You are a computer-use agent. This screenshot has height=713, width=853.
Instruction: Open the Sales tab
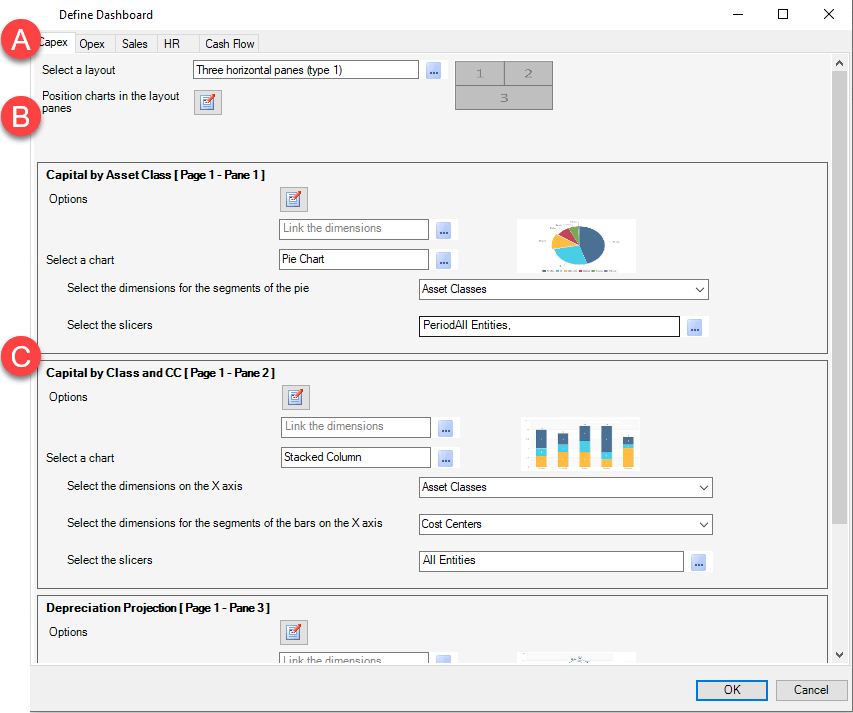coord(134,44)
